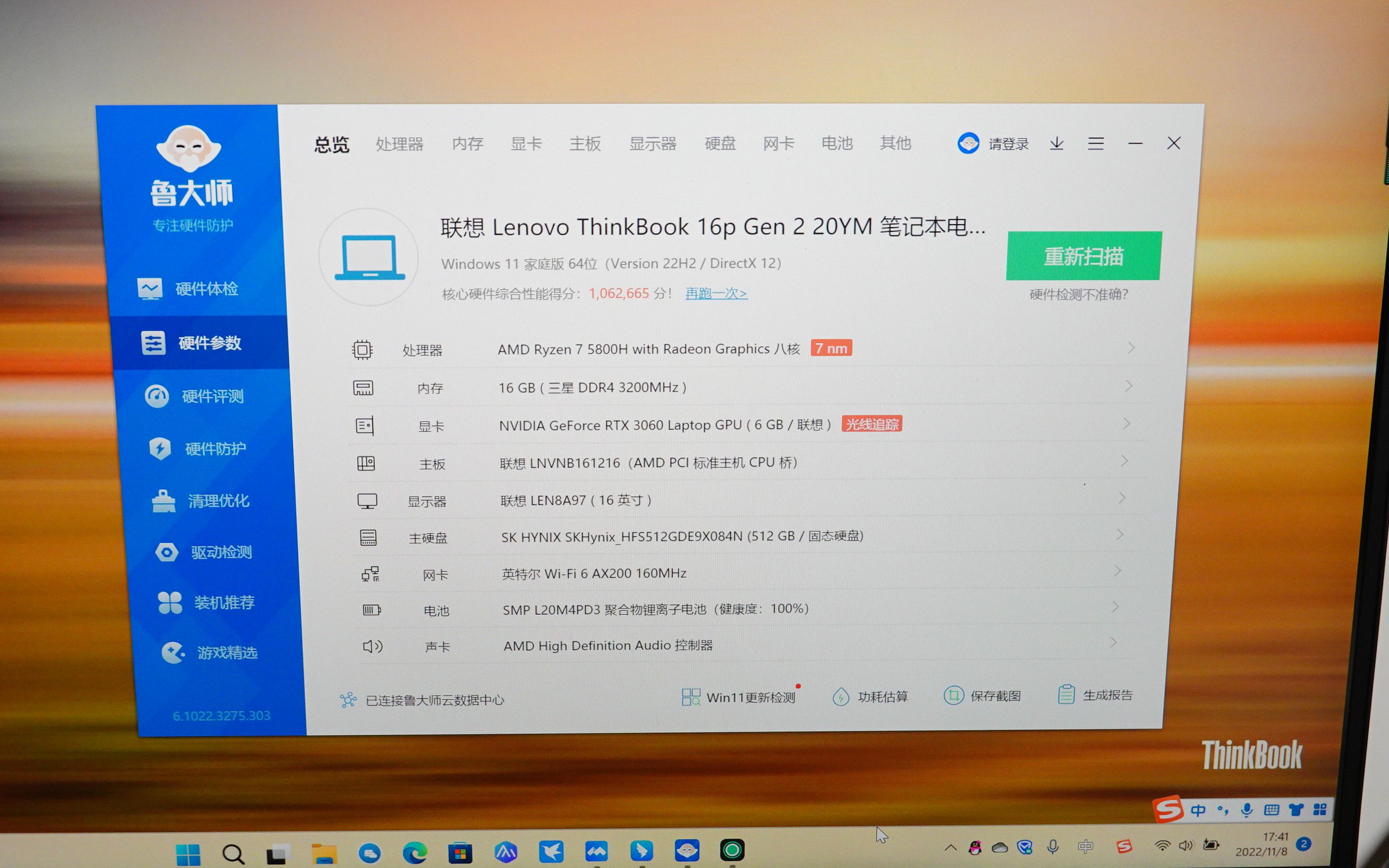Expand the LEN8A97 display row chevron
Image resolution: width=1389 pixels, height=868 pixels.
coord(1122,498)
